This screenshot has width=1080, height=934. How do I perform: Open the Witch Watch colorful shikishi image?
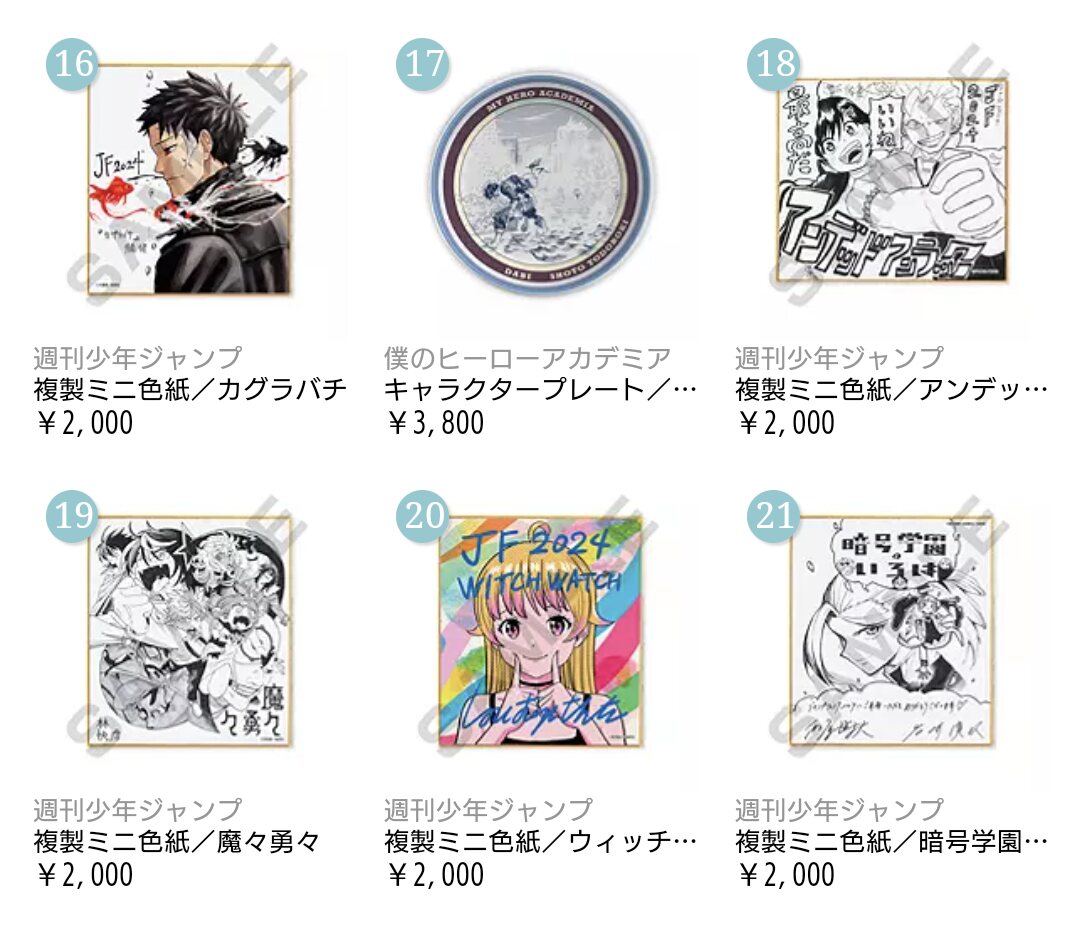coord(541,631)
